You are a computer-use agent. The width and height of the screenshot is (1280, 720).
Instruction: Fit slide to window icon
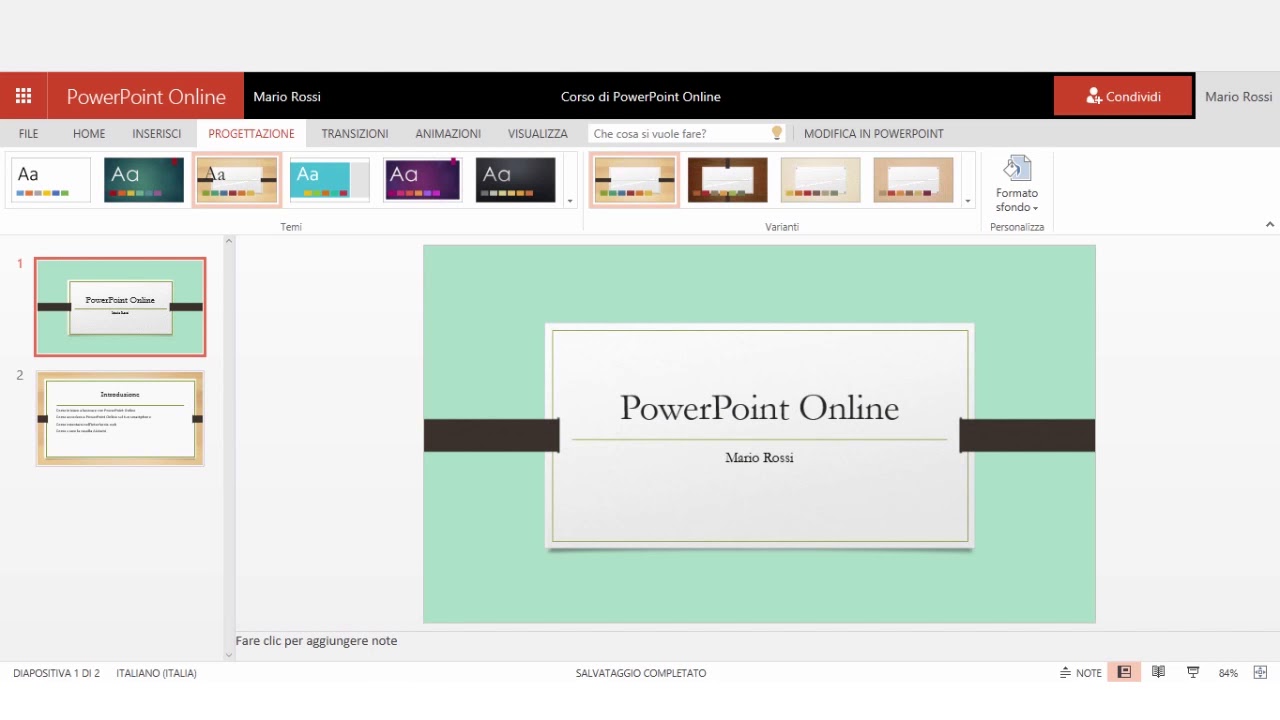(1260, 673)
